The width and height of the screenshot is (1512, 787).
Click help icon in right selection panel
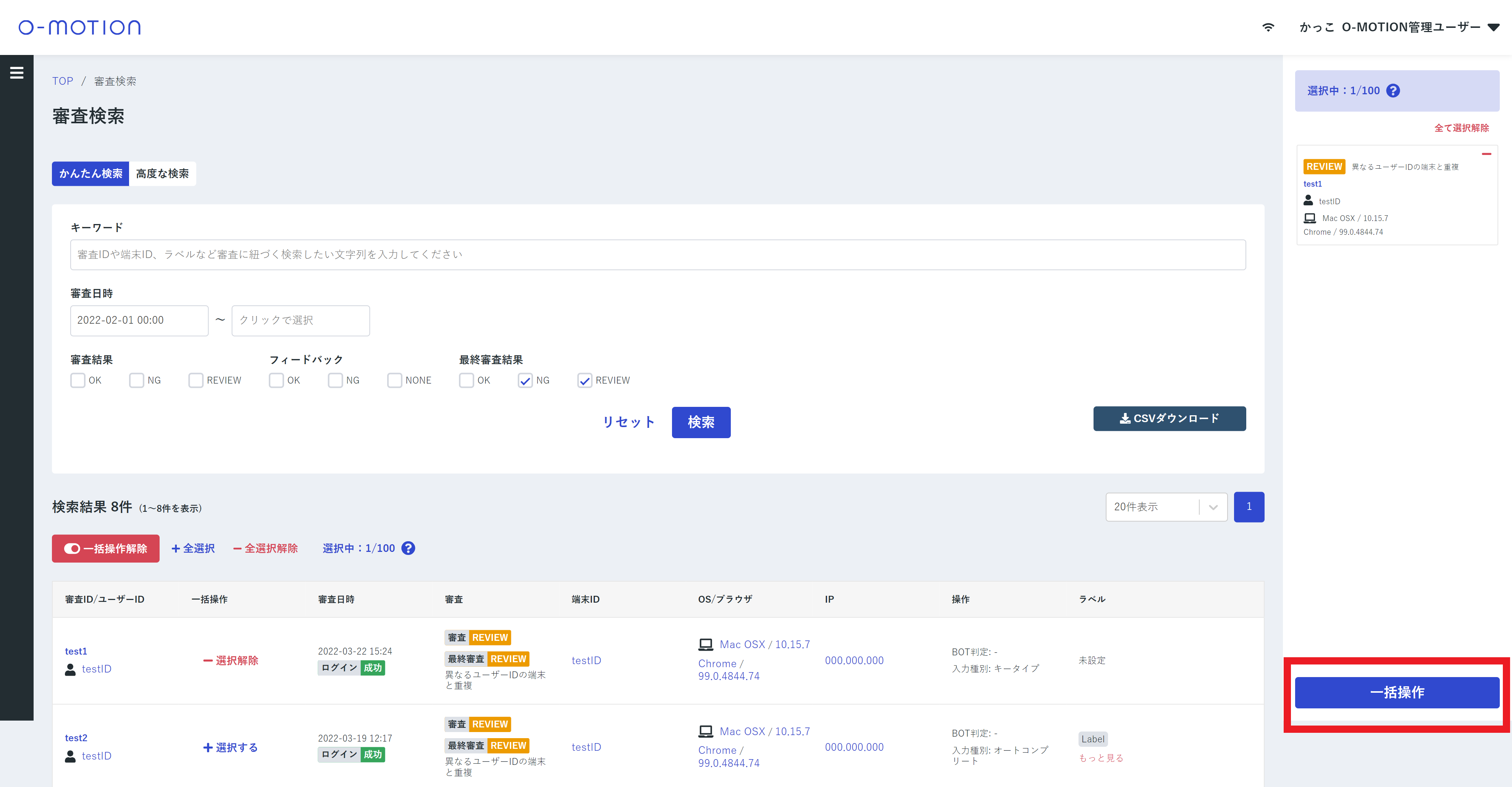tap(1393, 91)
